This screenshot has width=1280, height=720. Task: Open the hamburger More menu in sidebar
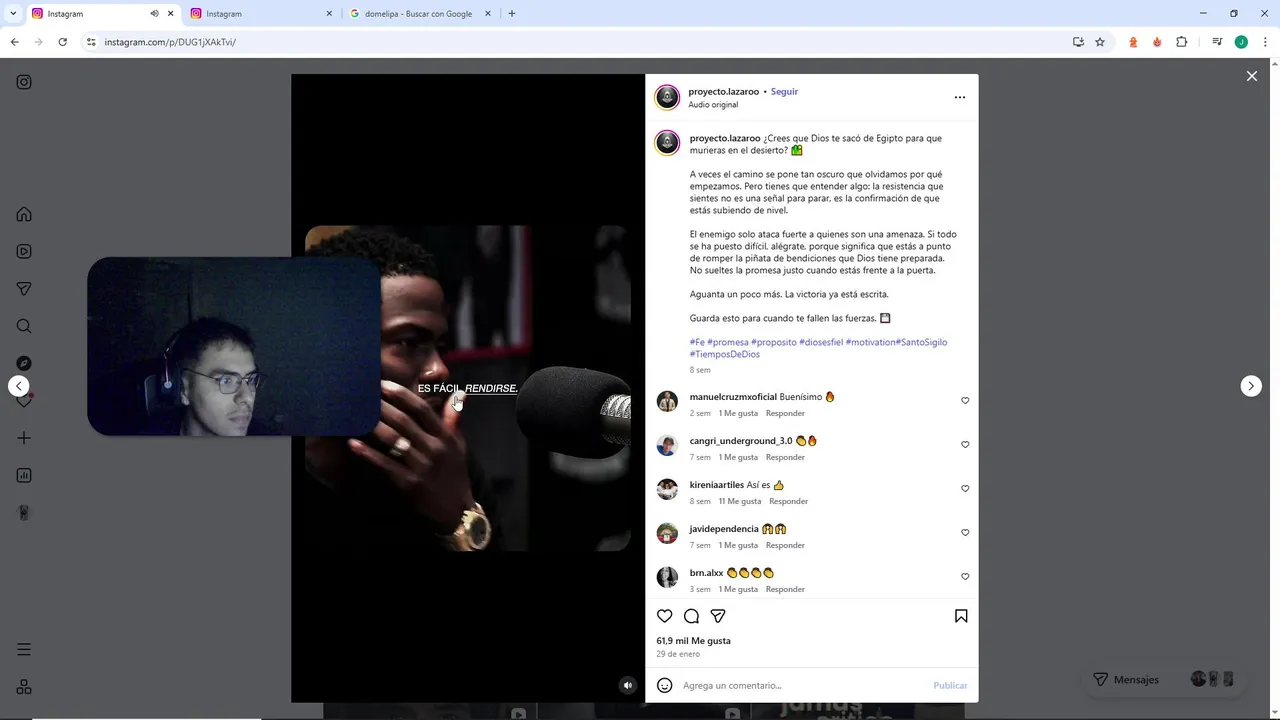coord(24,650)
